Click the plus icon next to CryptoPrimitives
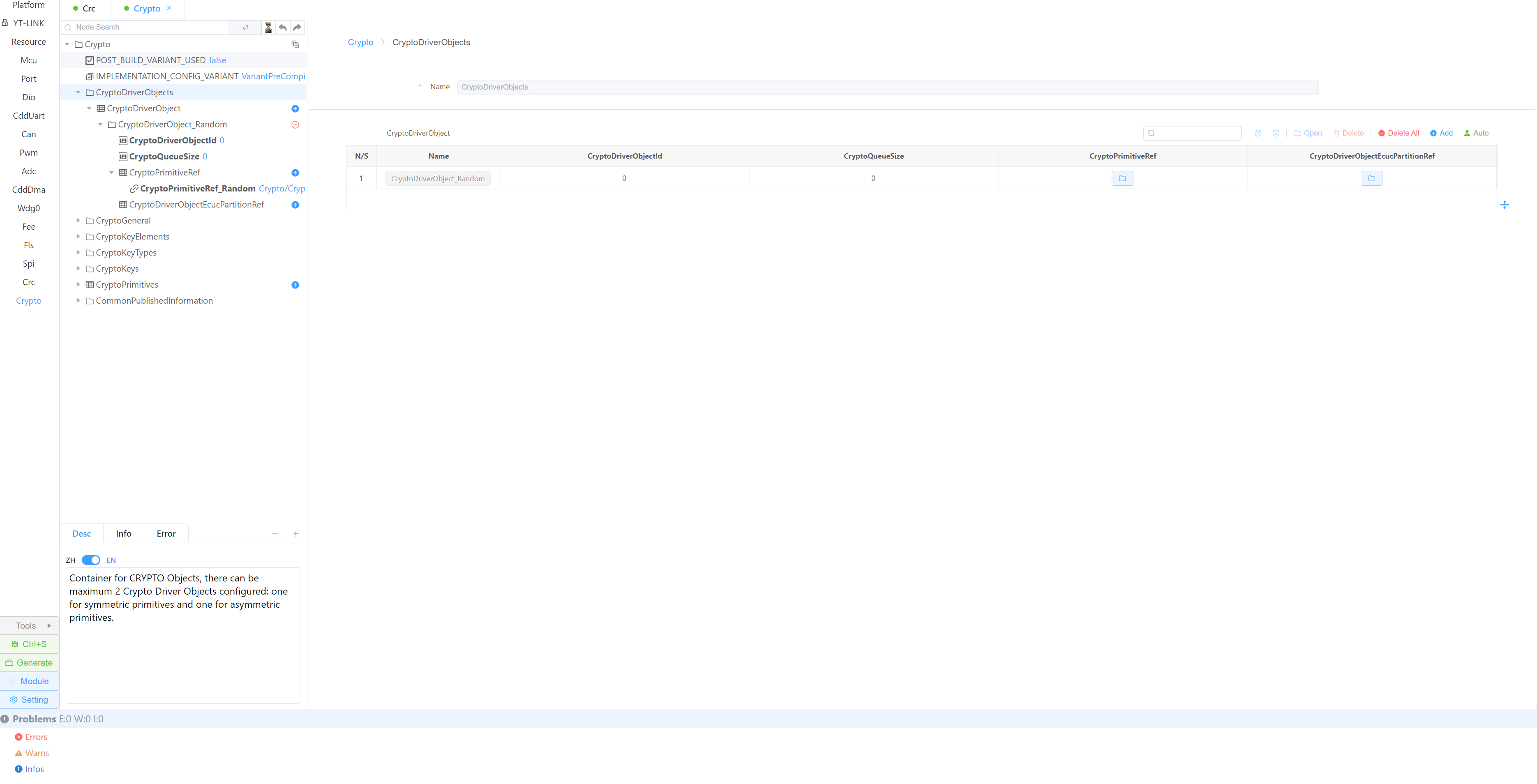1537x784 pixels. pyautogui.click(x=295, y=285)
